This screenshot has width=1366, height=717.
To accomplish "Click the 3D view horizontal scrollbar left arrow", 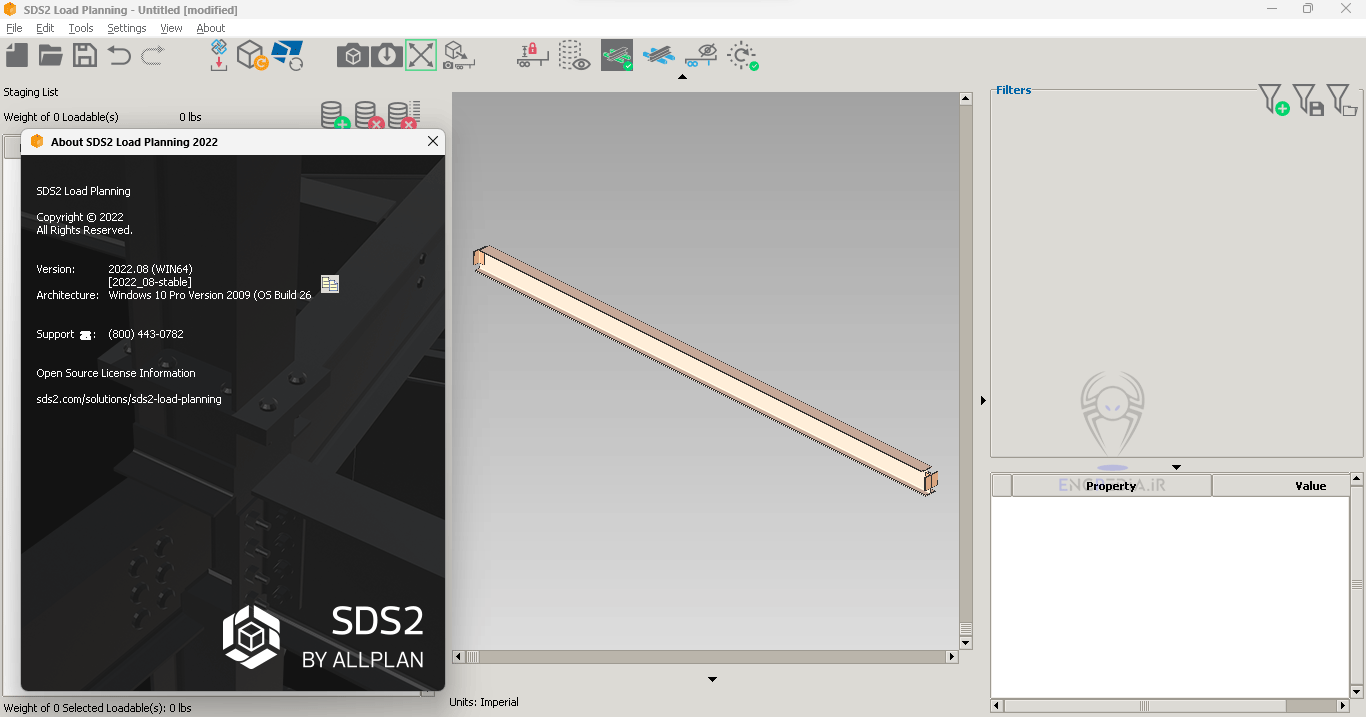I will 459,657.
